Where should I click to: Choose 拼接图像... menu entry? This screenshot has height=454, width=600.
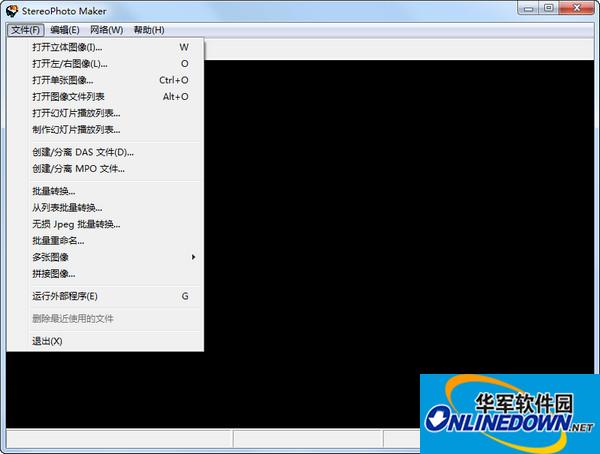pyautogui.click(x=105, y=273)
